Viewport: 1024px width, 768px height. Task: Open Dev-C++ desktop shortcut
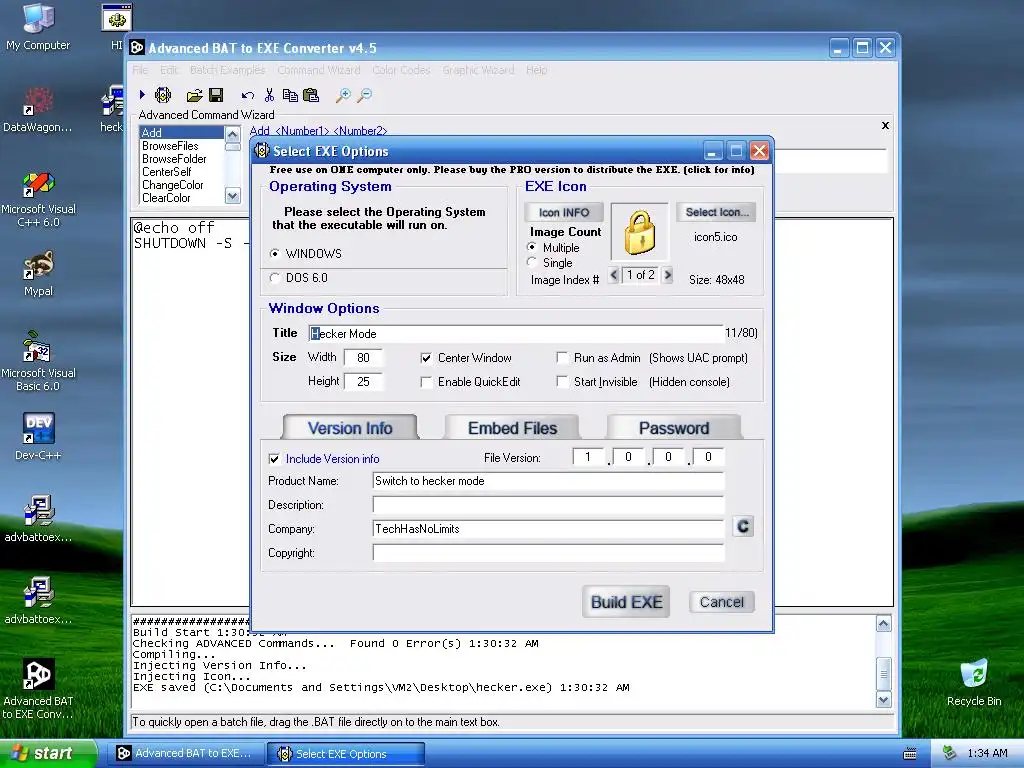38,436
